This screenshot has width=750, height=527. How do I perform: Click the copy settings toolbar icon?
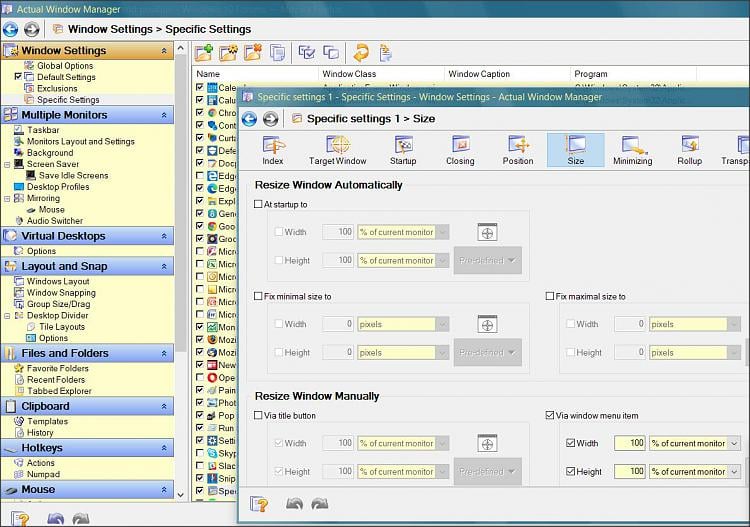click(277, 53)
